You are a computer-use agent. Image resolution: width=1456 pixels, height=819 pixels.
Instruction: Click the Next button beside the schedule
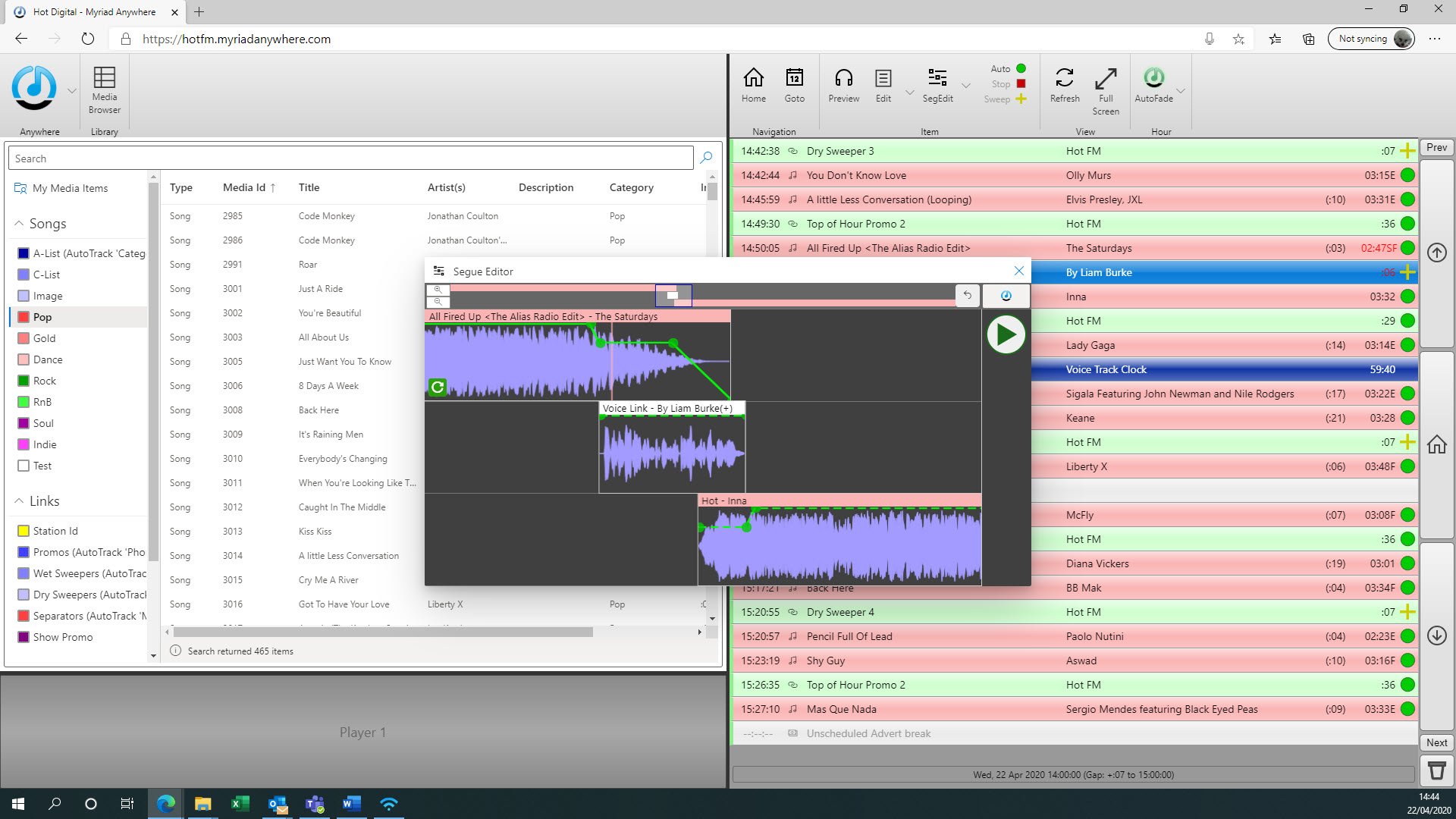pos(1436,742)
